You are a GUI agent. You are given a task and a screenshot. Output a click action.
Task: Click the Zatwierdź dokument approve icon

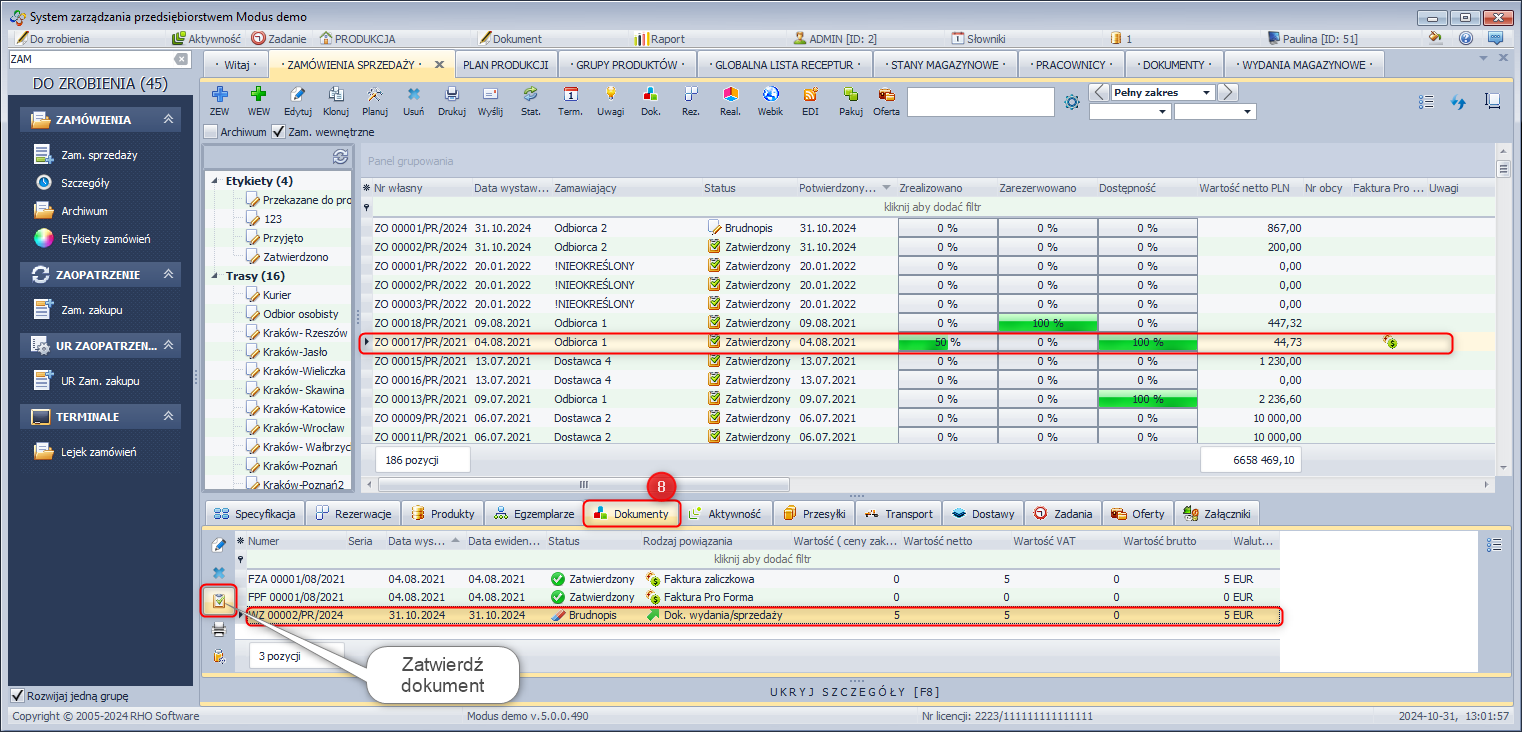218,601
